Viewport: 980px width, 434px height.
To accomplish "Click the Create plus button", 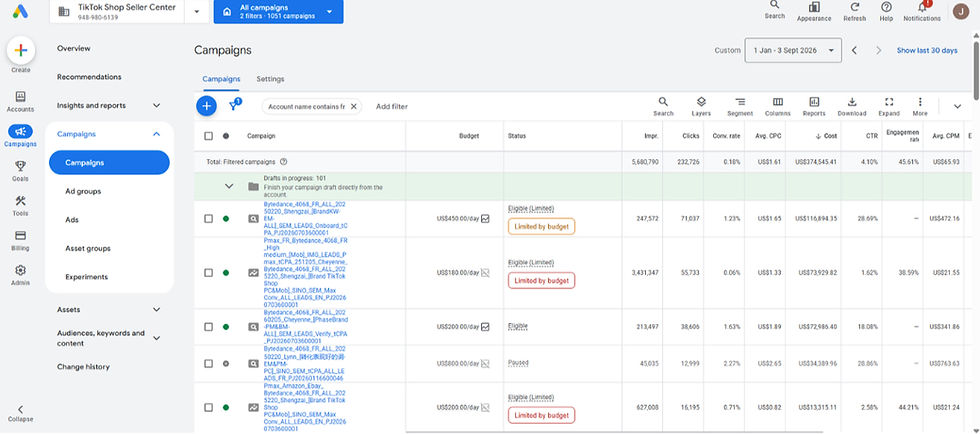I will pos(21,51).
